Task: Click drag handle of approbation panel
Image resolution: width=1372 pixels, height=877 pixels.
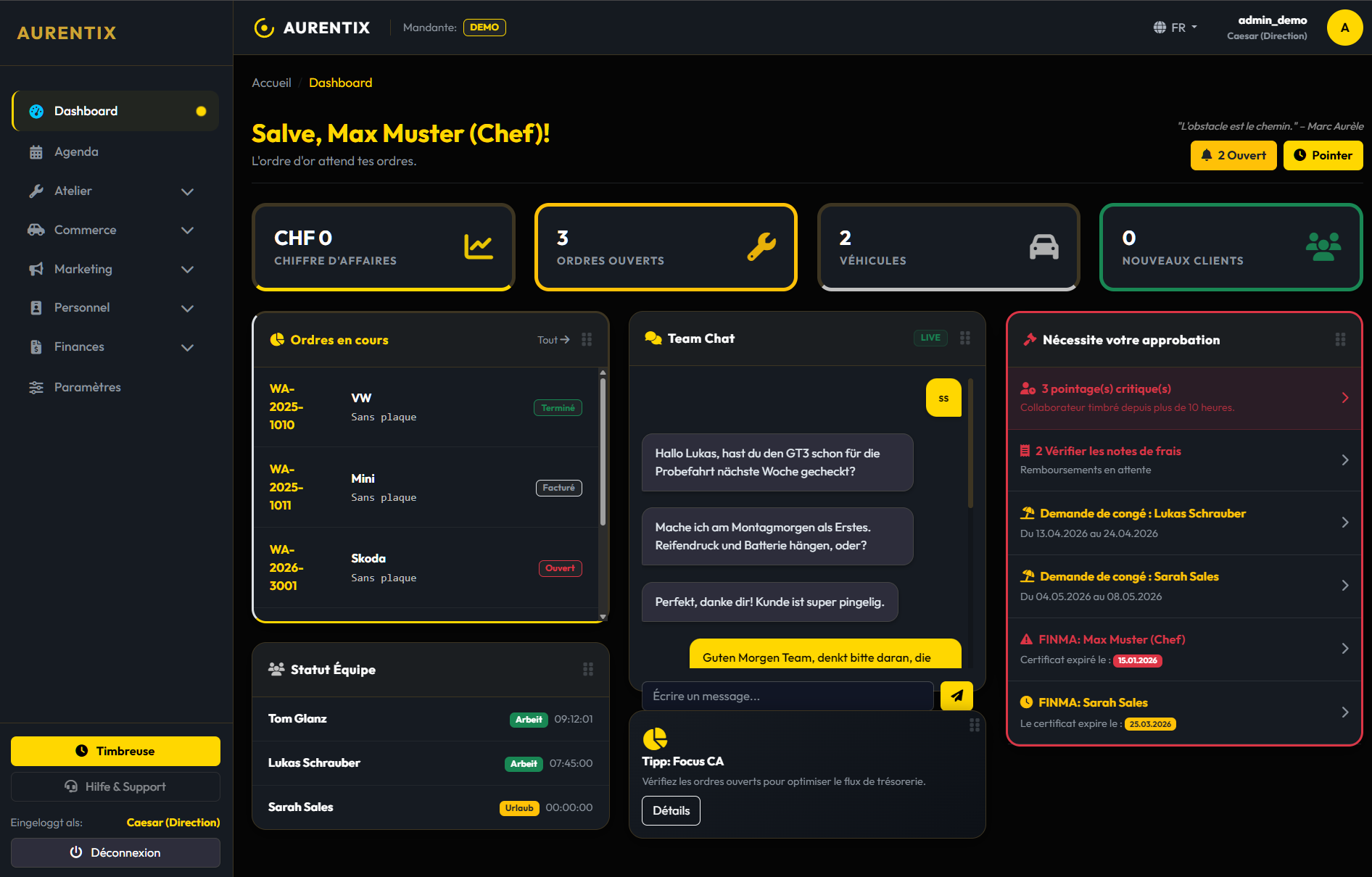Action: coord(1340,339)
